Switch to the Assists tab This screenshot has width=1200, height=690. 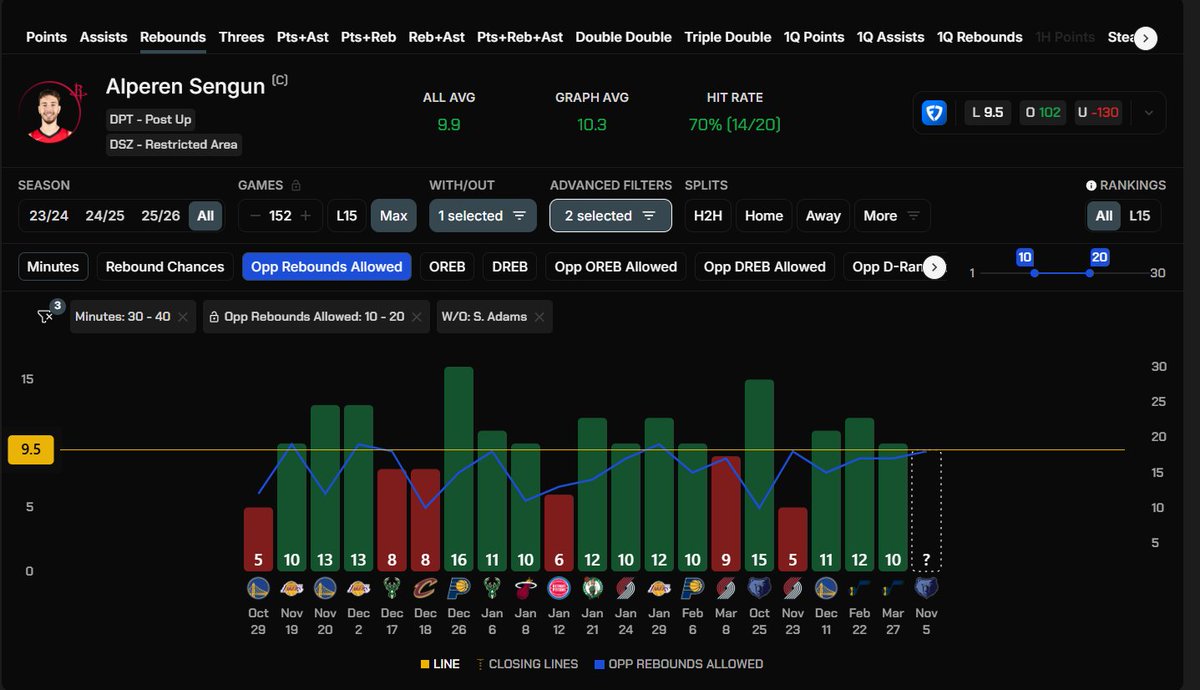pos(104,37)
